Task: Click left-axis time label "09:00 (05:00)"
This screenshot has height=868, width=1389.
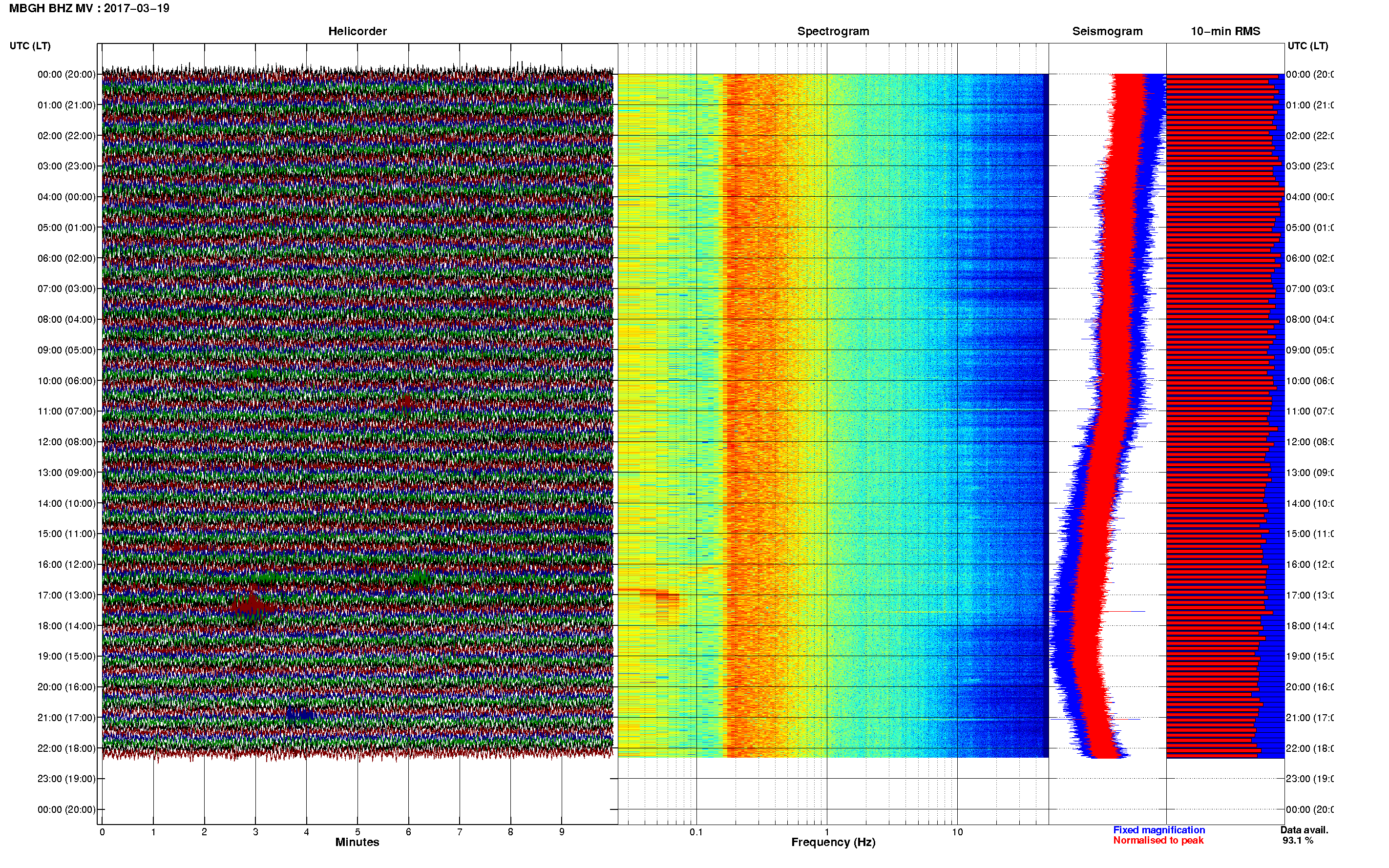Action: click(x=66, y=350)
